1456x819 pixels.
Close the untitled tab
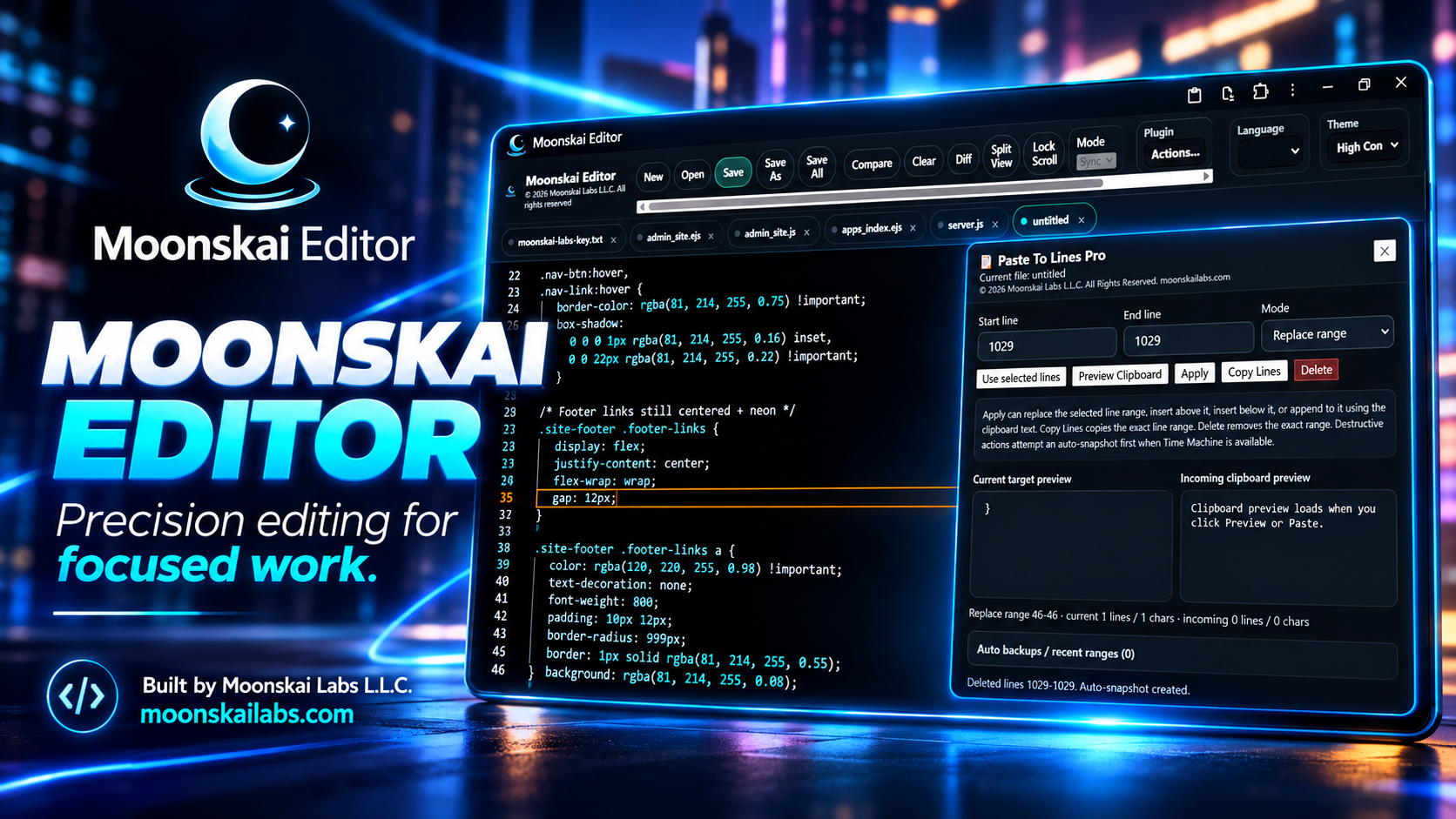click(1082, 220)
